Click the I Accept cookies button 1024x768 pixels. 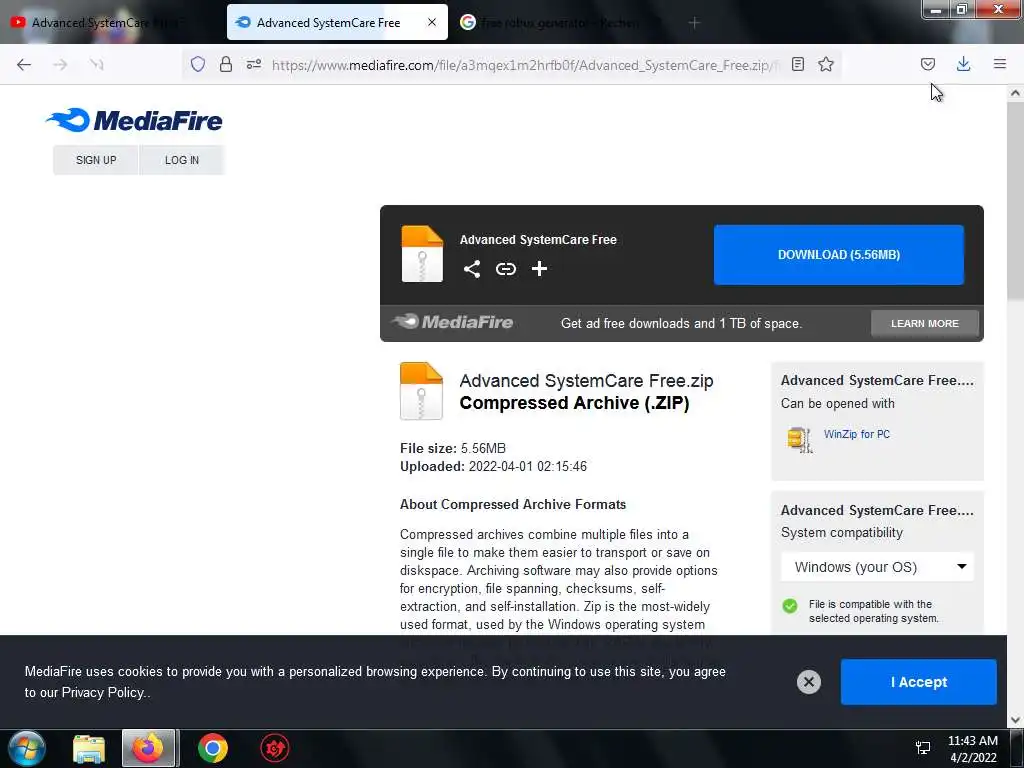click(918, 682)
